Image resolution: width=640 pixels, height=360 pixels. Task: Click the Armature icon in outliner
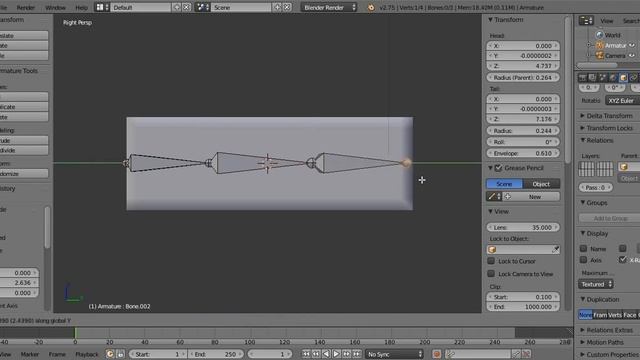pyautogui.click(x=600, y=45)
